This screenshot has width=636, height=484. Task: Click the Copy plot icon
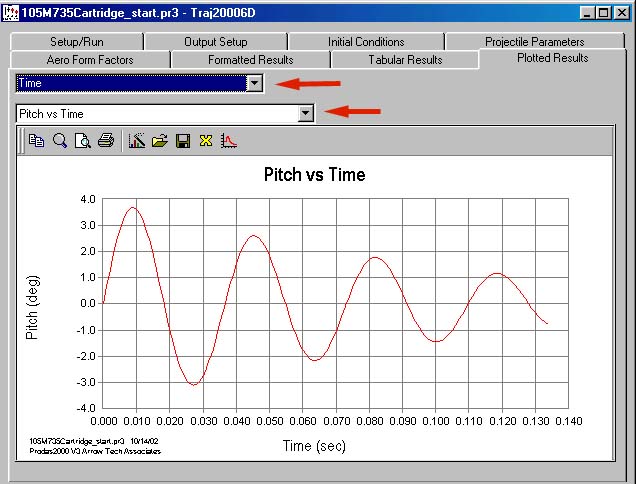pos(37,141)
